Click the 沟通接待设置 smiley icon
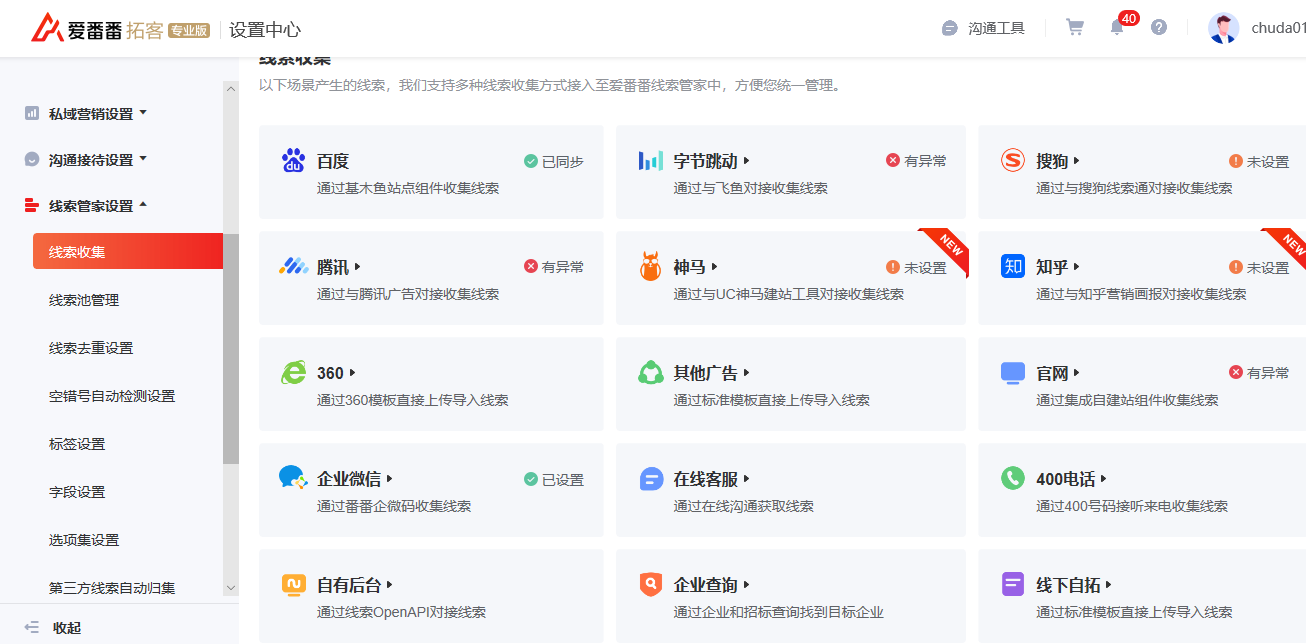Viewport: 1306px width, 644px height. click(x=32, y=159)
